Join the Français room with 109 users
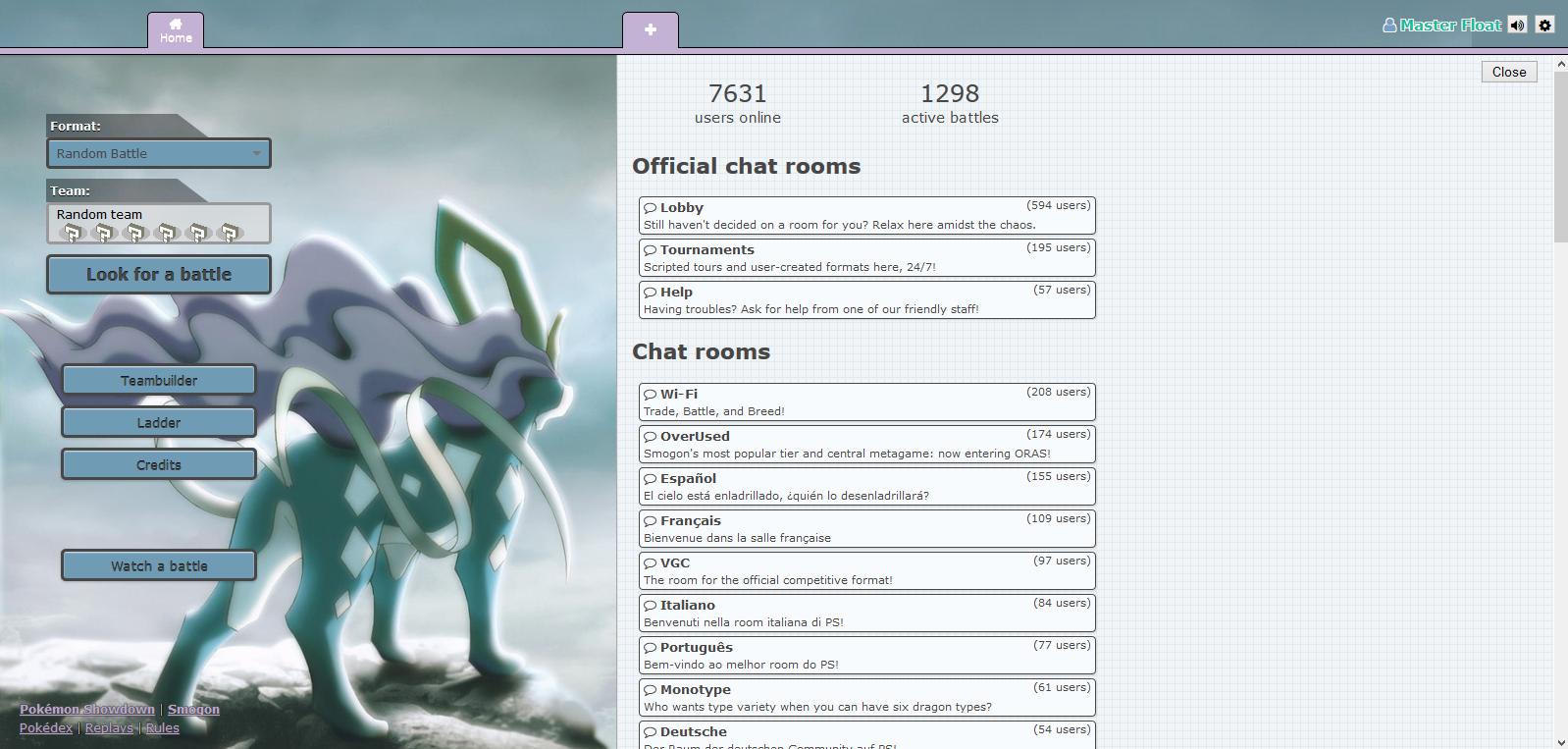Viewport: 1568px width, 749px height. 867,529
